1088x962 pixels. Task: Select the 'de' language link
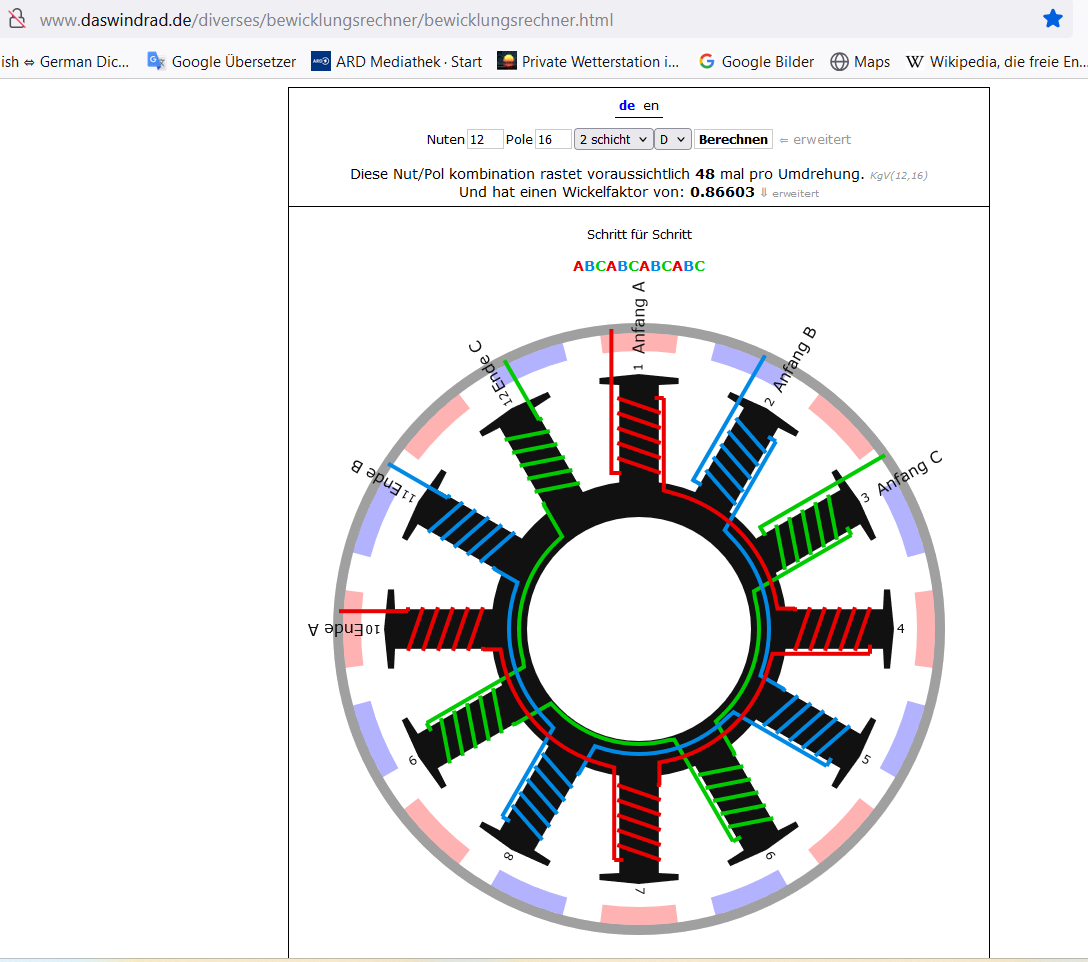627,106
